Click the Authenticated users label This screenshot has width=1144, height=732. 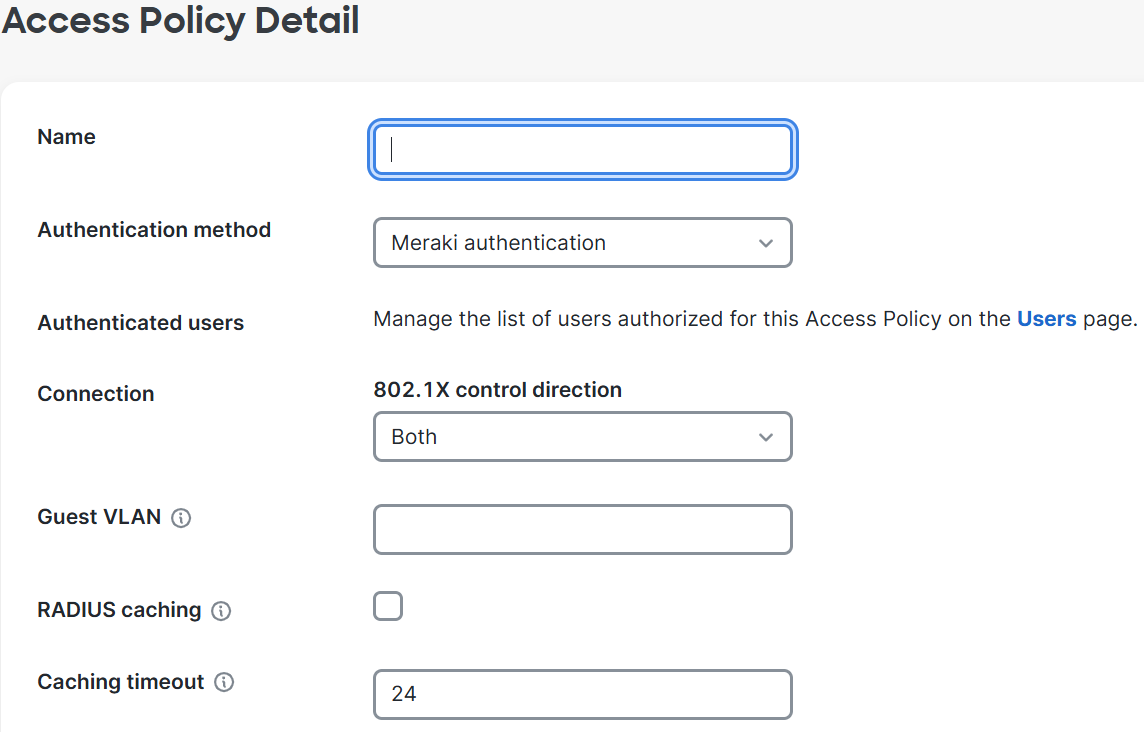(x=141, y=323)
